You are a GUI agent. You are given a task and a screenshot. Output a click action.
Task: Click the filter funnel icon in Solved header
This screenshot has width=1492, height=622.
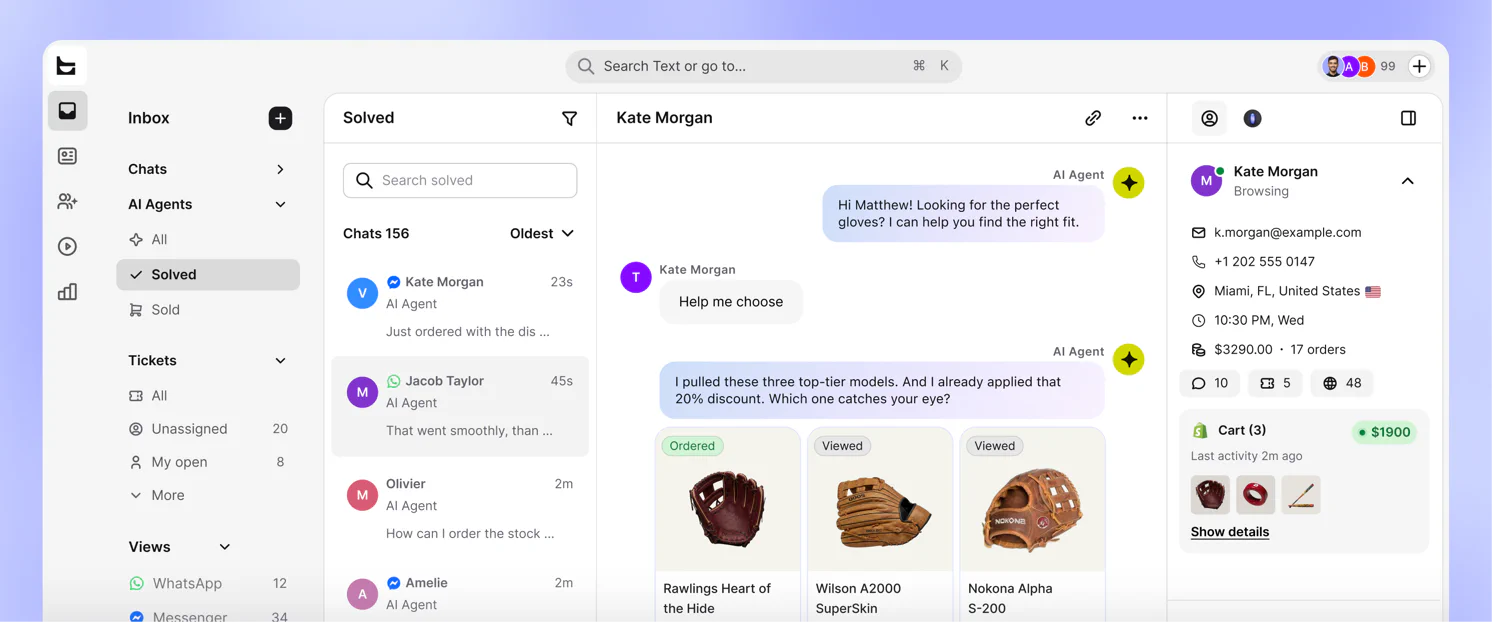569,118
